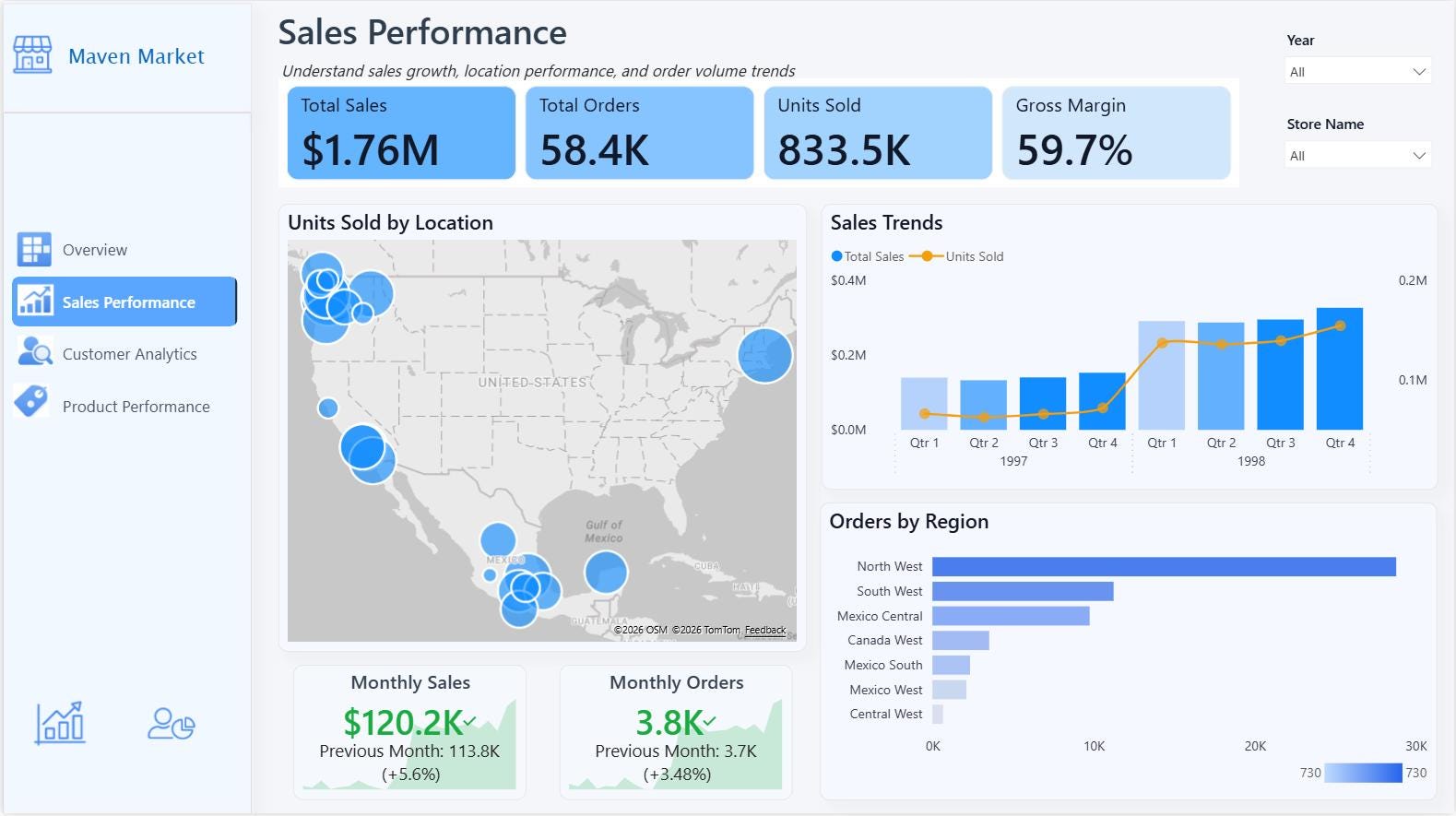
Task: Click the 1997 year axis label
Action: coord(1013,461)
